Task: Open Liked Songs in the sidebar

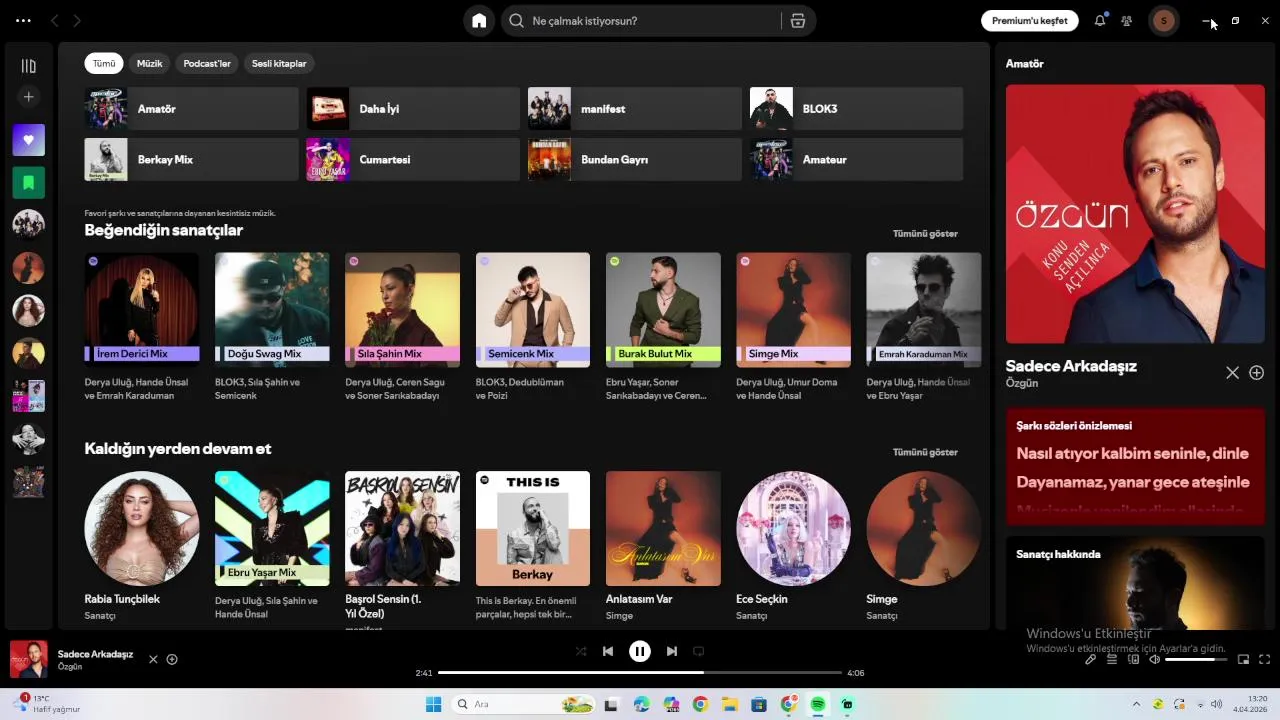Action: tap(29, 140)
